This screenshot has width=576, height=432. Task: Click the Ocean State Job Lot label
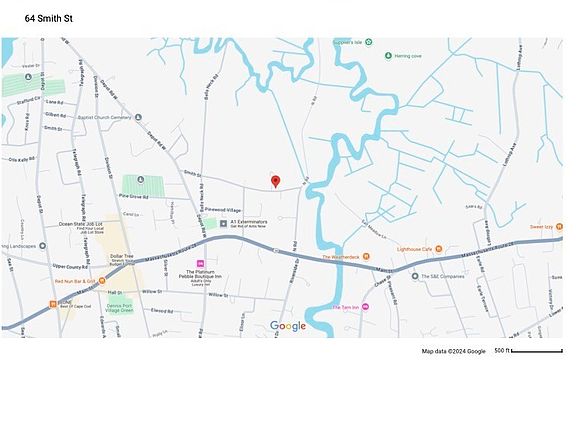[x=81, y=224]
